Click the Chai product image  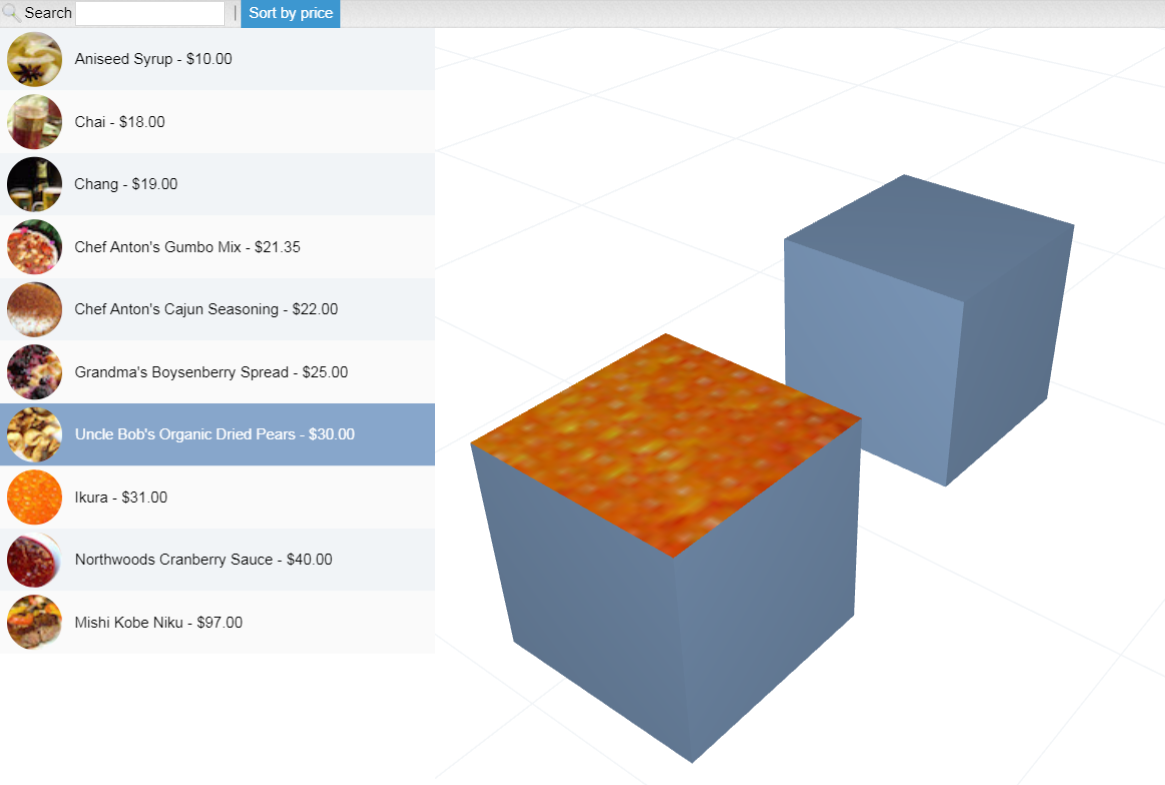(x=33, y=121)
